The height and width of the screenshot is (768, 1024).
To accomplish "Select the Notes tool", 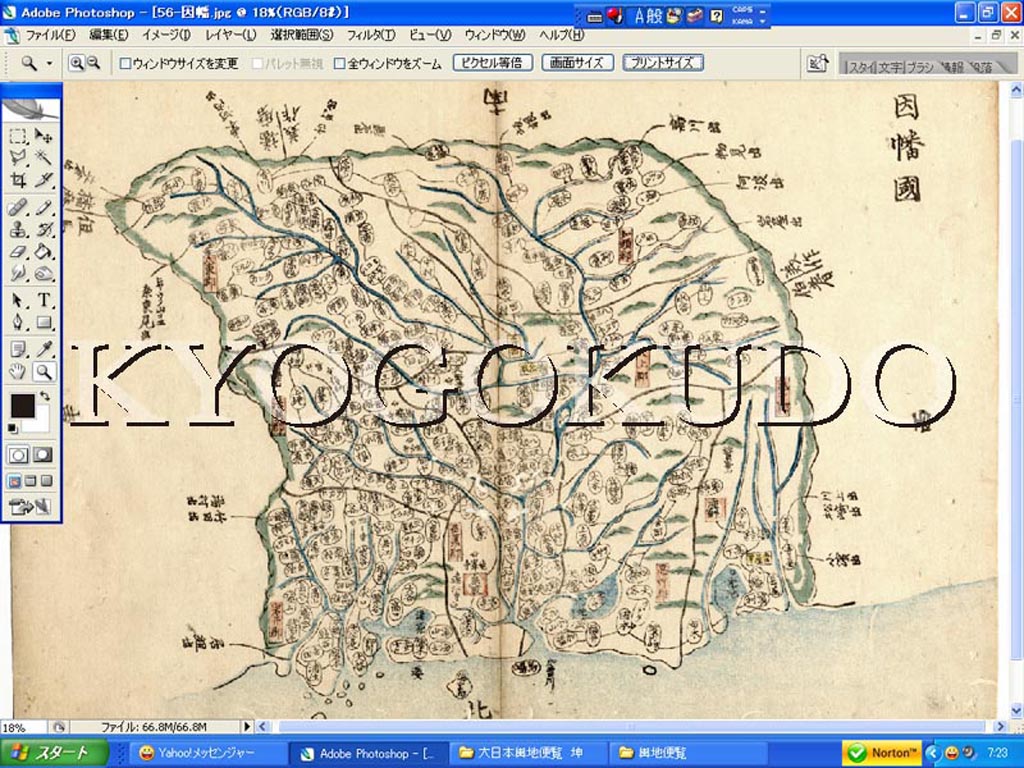I will [18, 349].
